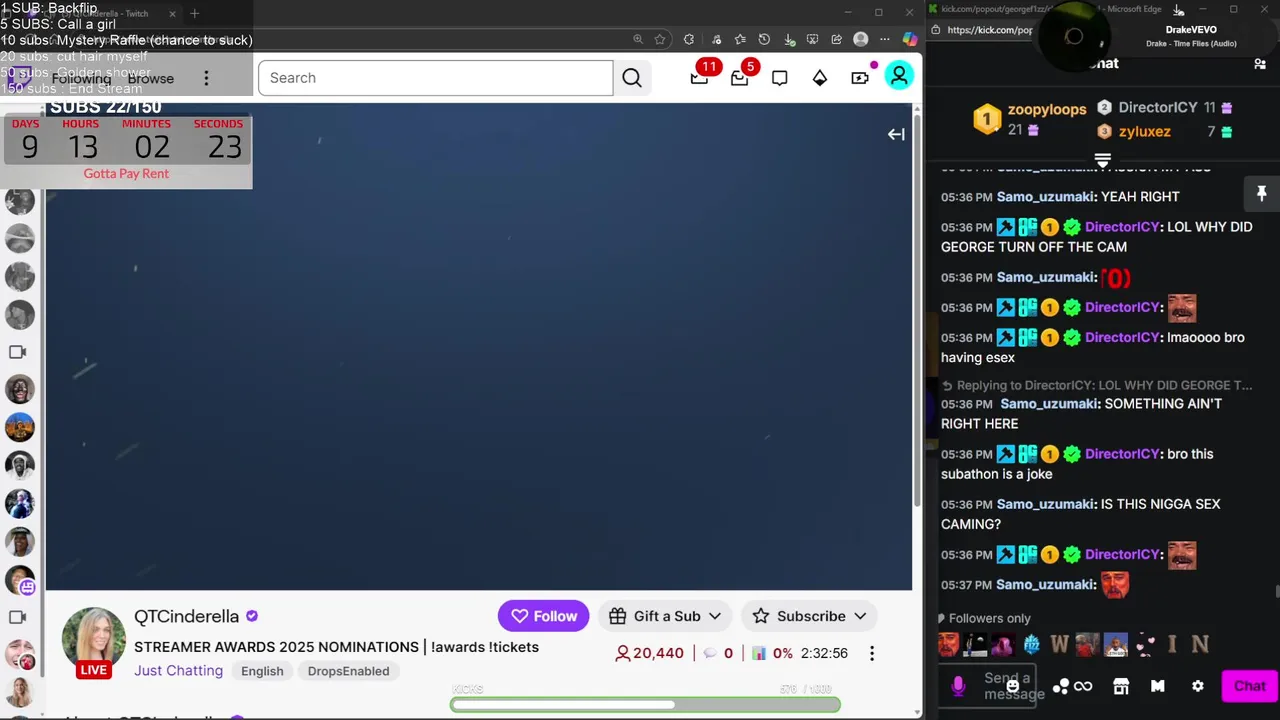Click the Edge share icon

point(836,39)
